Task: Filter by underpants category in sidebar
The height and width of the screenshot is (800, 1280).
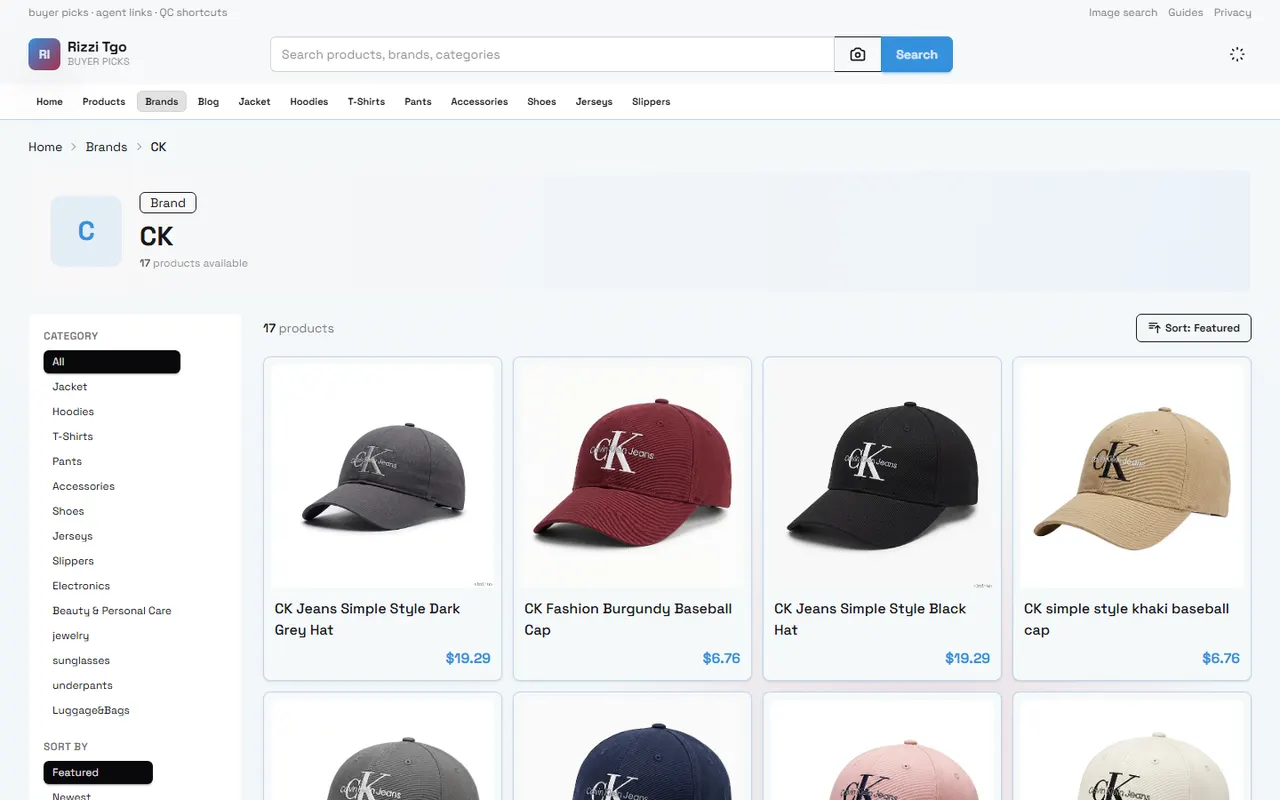Action: tap(83, 686)
